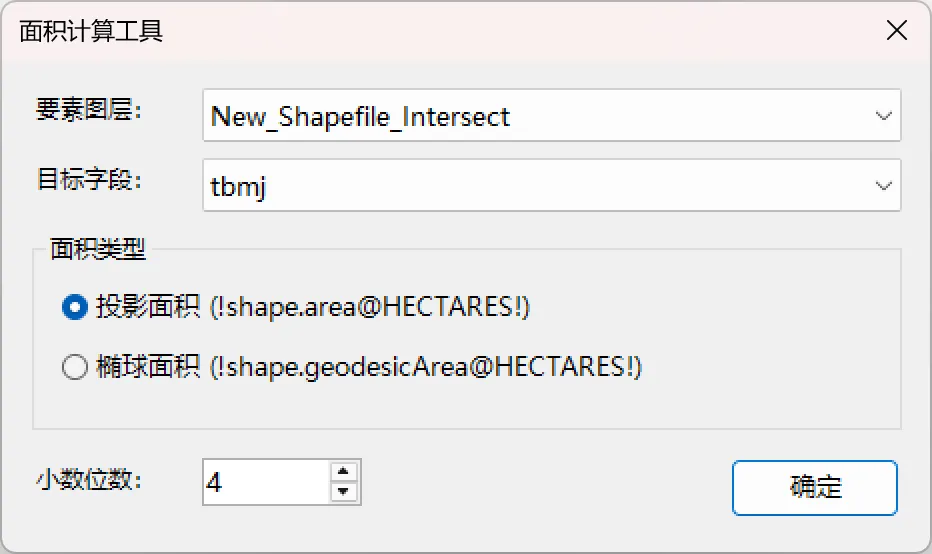Choose the !shape.area@HECTARES! option label

tap(369, 307)
